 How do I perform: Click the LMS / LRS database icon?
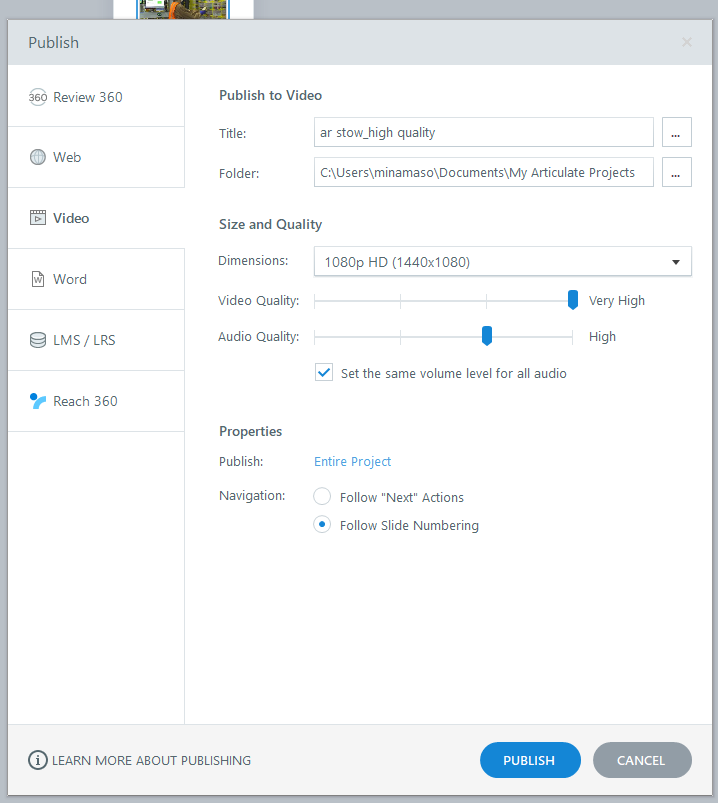[38, 340]
